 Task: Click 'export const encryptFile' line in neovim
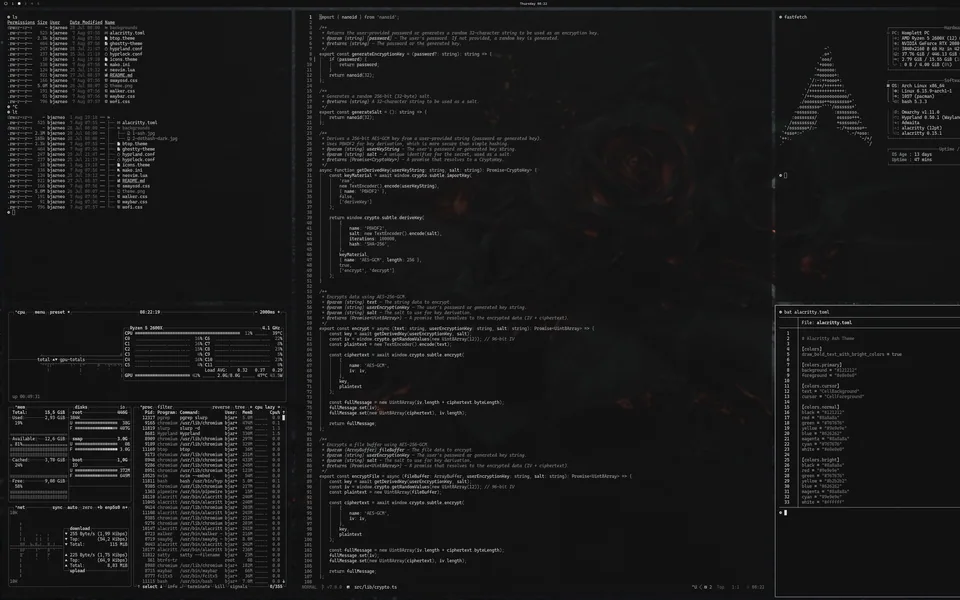point(475,476)
